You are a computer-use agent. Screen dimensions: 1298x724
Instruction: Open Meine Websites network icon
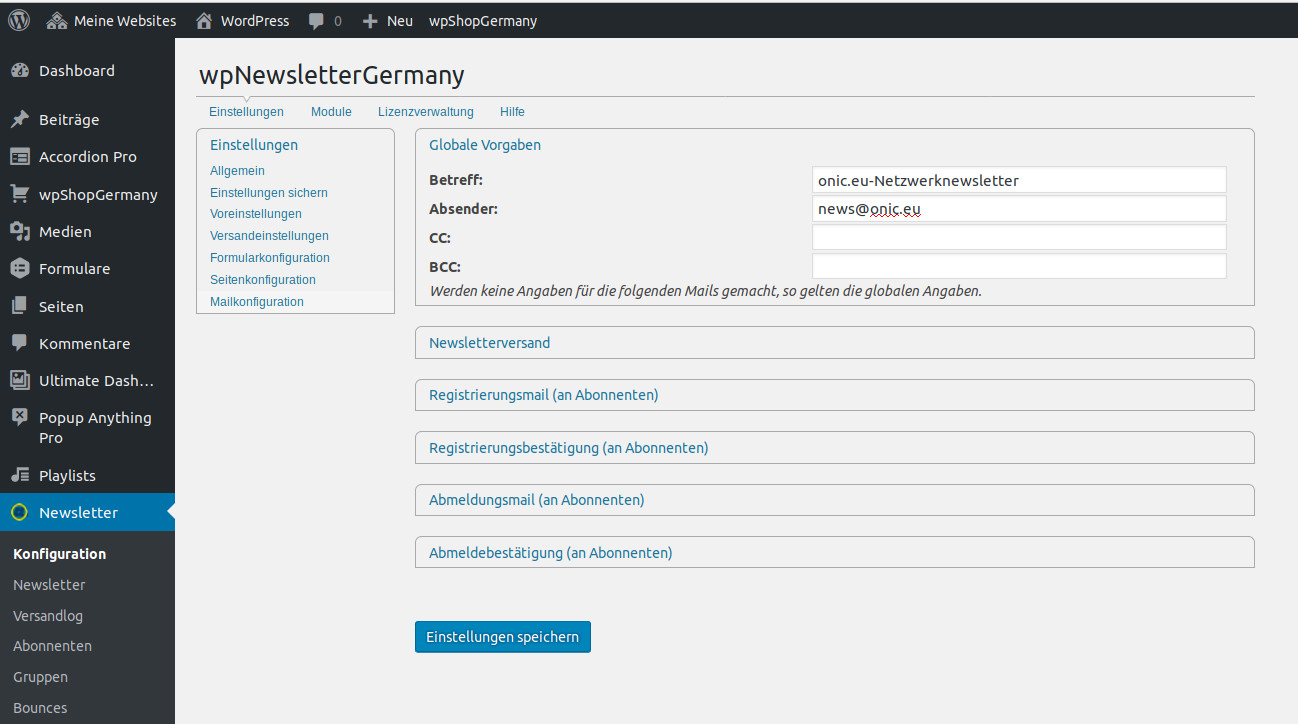57,20
